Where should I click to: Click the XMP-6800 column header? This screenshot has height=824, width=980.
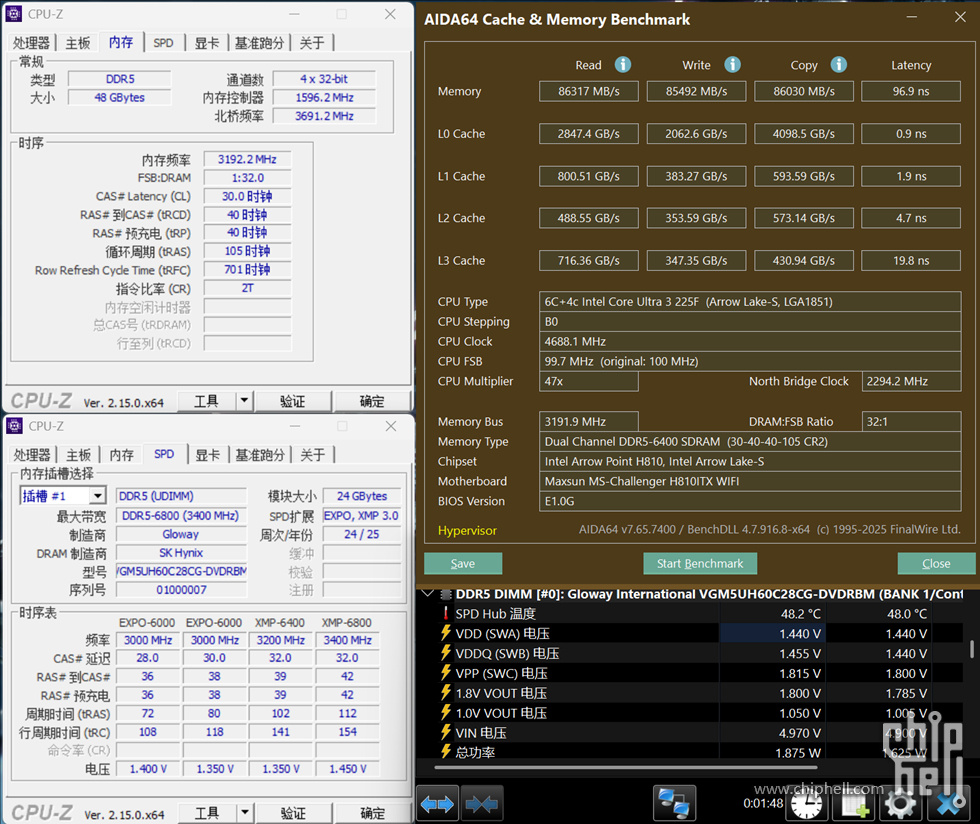point(347,623)
